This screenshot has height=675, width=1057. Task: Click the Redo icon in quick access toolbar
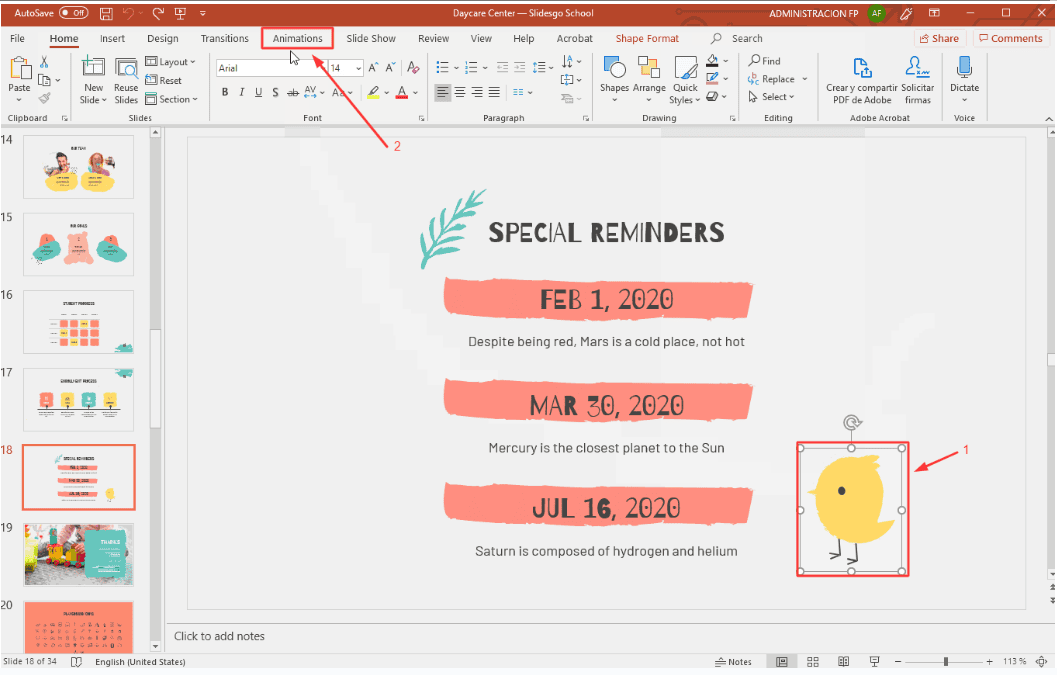click(x=158, y=13)
